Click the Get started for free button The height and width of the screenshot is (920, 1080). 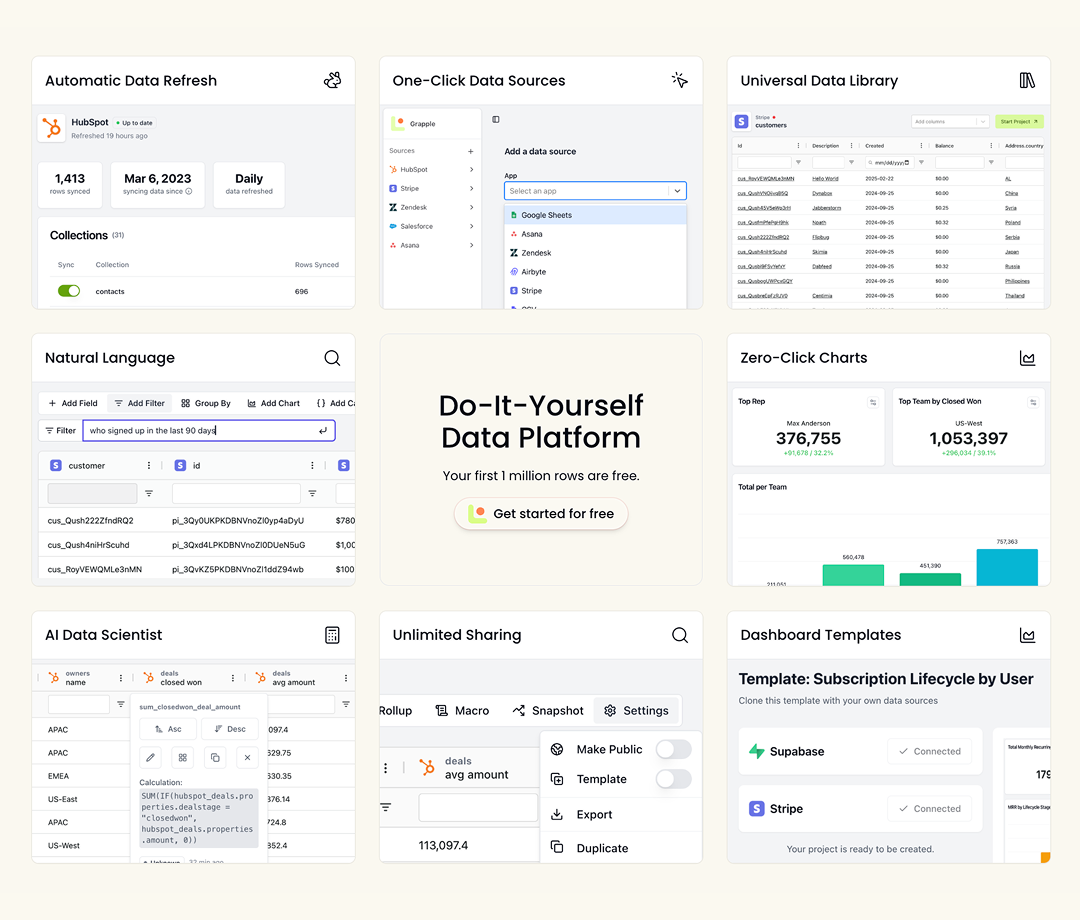(x=541, y=514)
